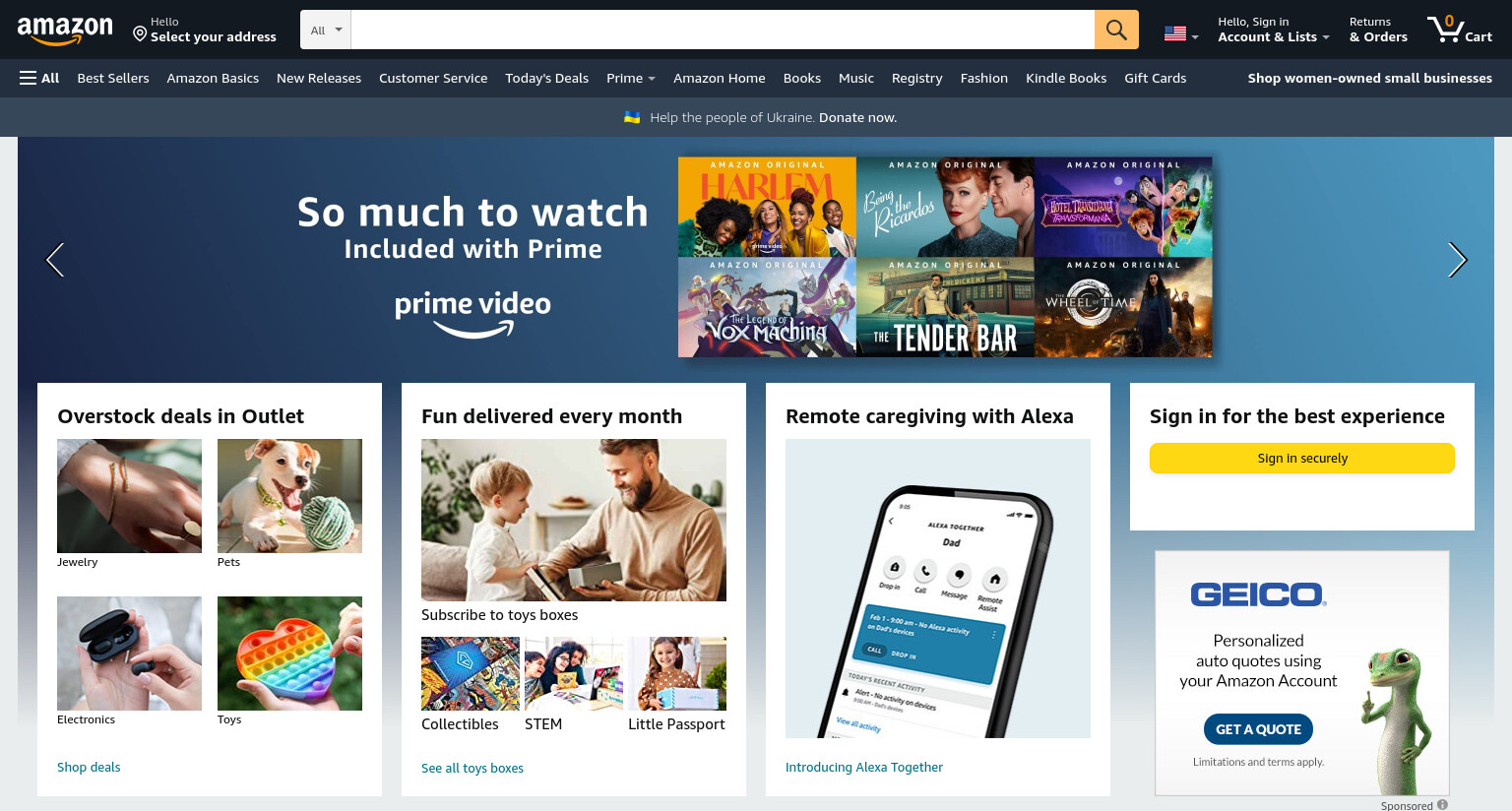Click the orange search magnifier button
The image size is (1512, 811).
coord(1116,30)
